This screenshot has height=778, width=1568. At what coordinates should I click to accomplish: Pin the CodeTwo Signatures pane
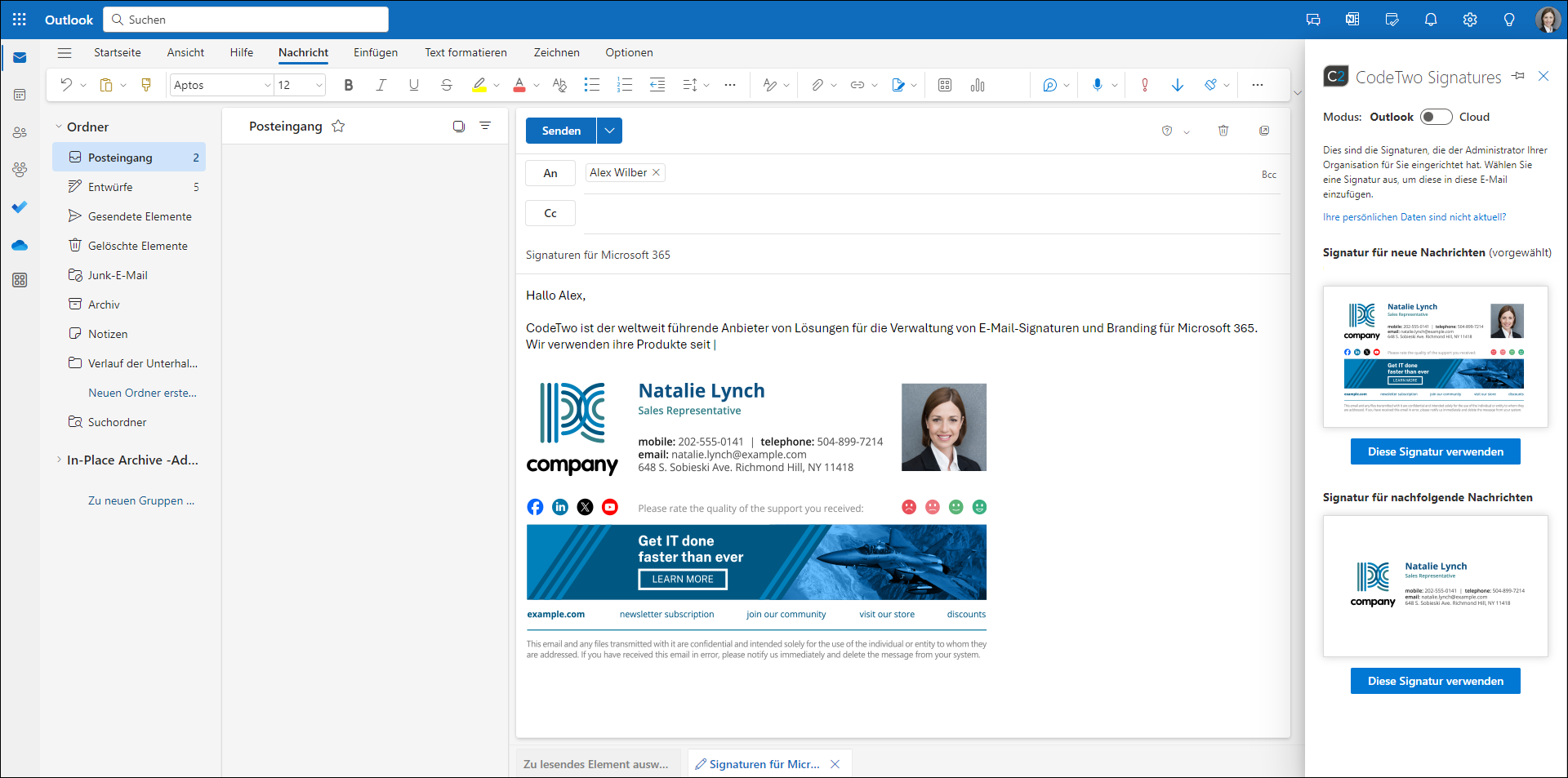[1518, 76]
